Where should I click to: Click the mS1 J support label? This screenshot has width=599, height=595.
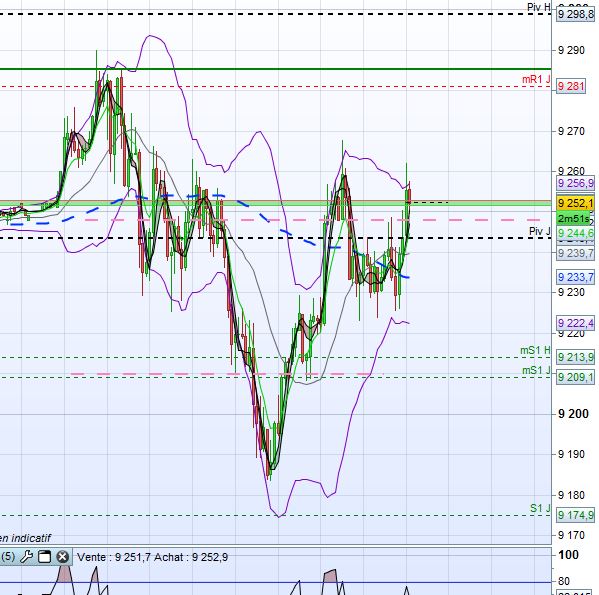pyautogui.click(x=536, y=370)
